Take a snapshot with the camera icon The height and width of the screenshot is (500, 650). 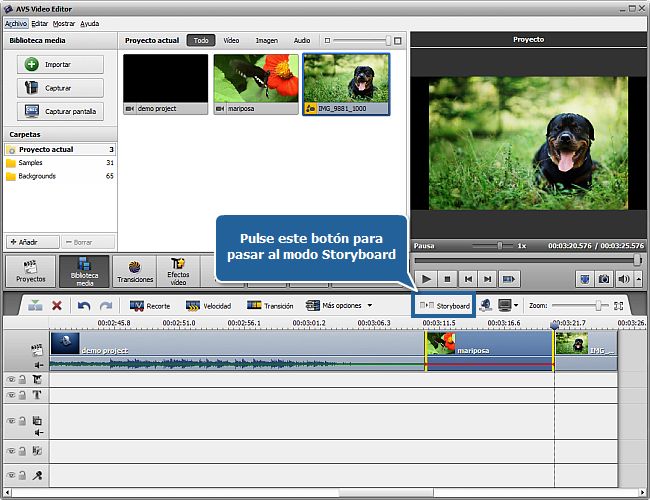pyautogui.click(x=604, y=279)
